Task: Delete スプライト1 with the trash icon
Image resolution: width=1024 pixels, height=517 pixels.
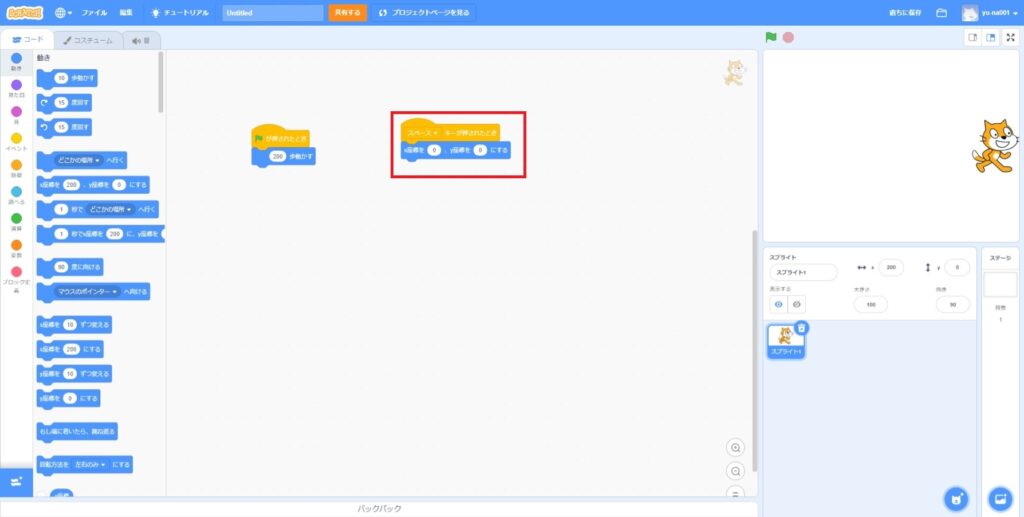Action: click(x=803, y=328)
